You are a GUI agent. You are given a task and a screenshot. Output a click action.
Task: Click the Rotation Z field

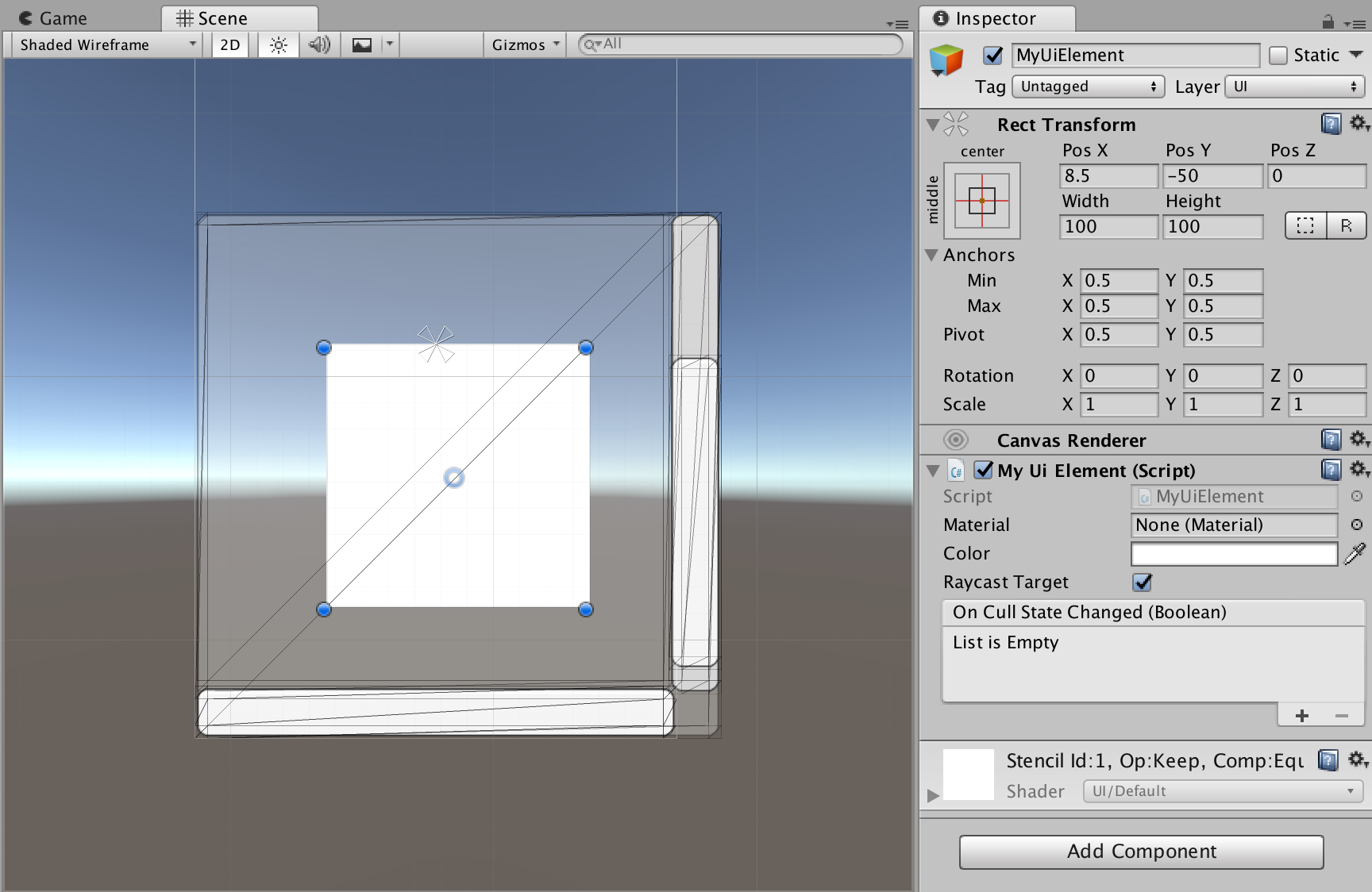coord(1327,375)
